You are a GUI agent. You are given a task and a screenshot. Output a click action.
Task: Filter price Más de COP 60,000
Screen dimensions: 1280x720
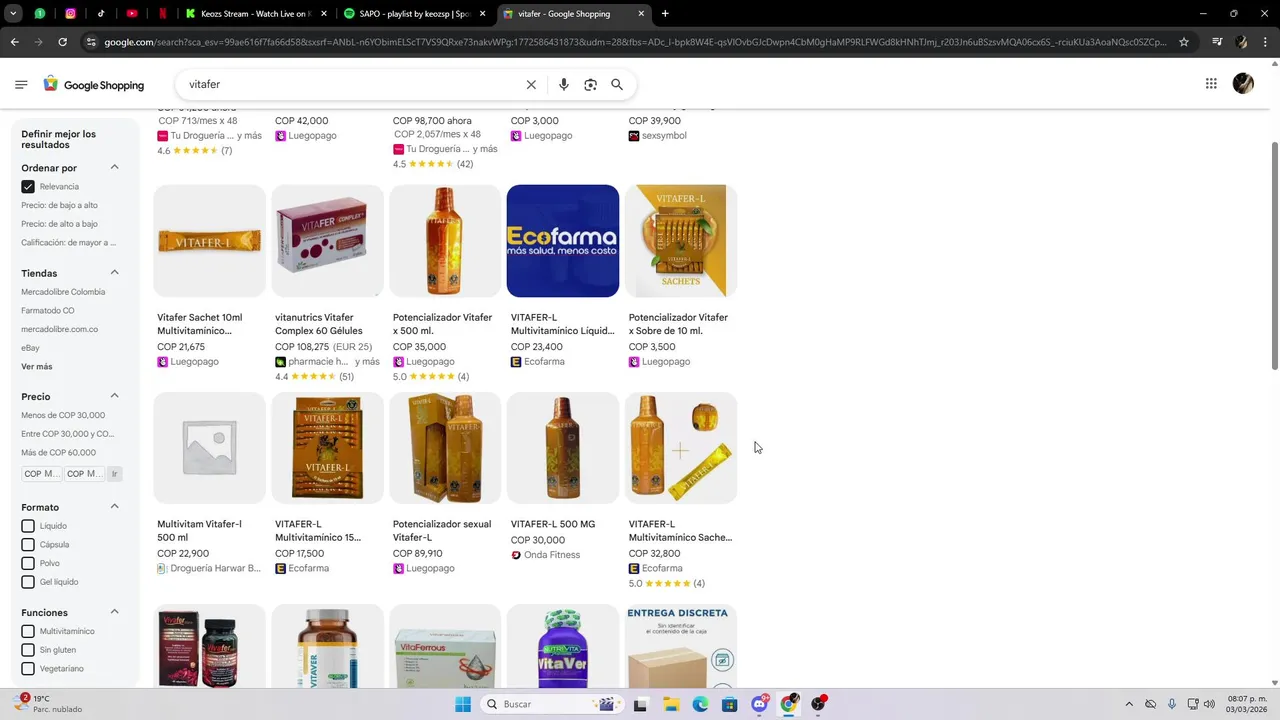[59, 453]
